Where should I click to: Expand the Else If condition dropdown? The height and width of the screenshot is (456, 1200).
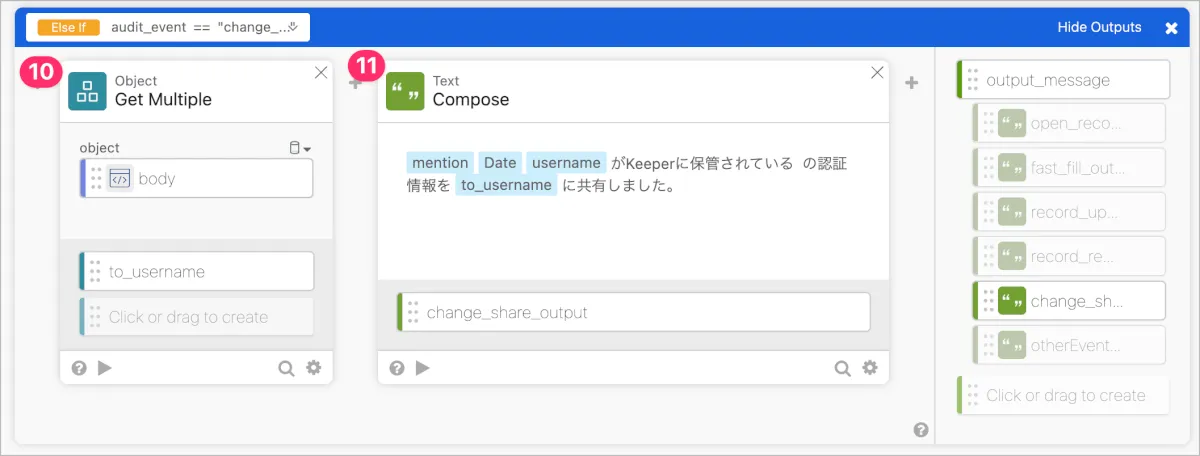click(x=295, y=27)
